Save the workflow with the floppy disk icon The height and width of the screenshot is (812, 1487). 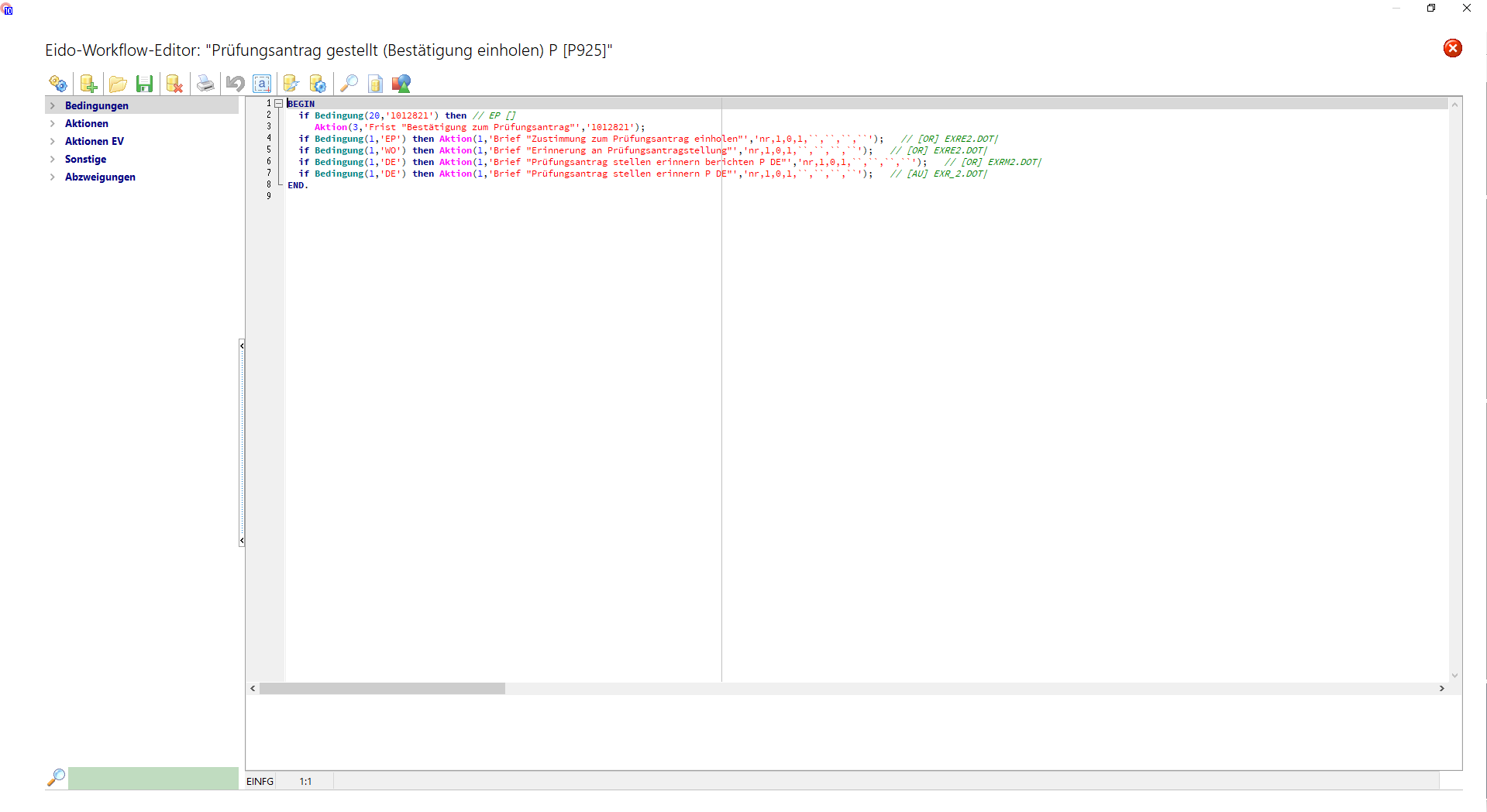144,84
